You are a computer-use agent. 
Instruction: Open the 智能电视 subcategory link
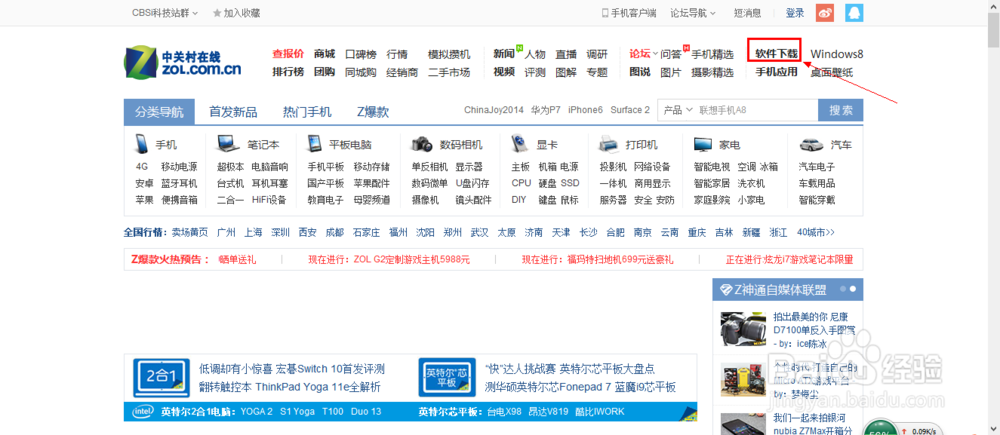pos(712,167)
